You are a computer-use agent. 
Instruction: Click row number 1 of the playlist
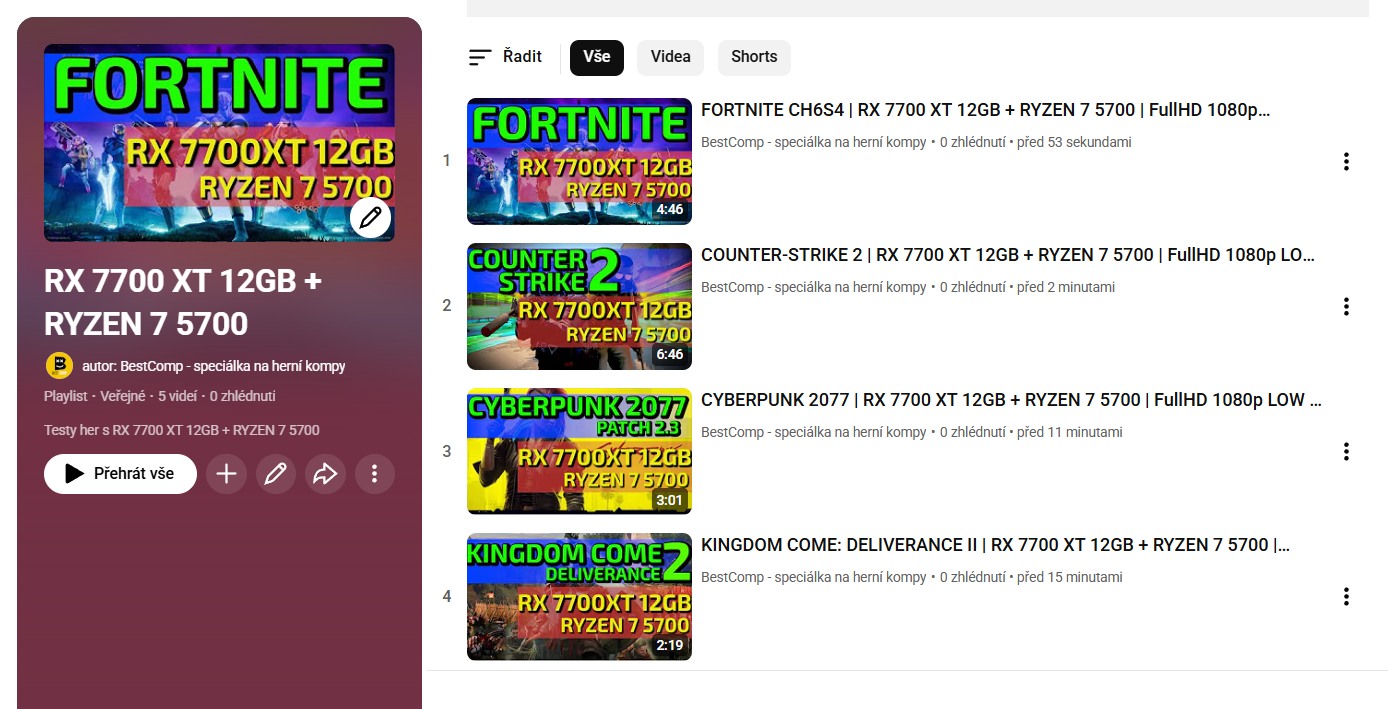pyautogui.click(x=447, y=161)
